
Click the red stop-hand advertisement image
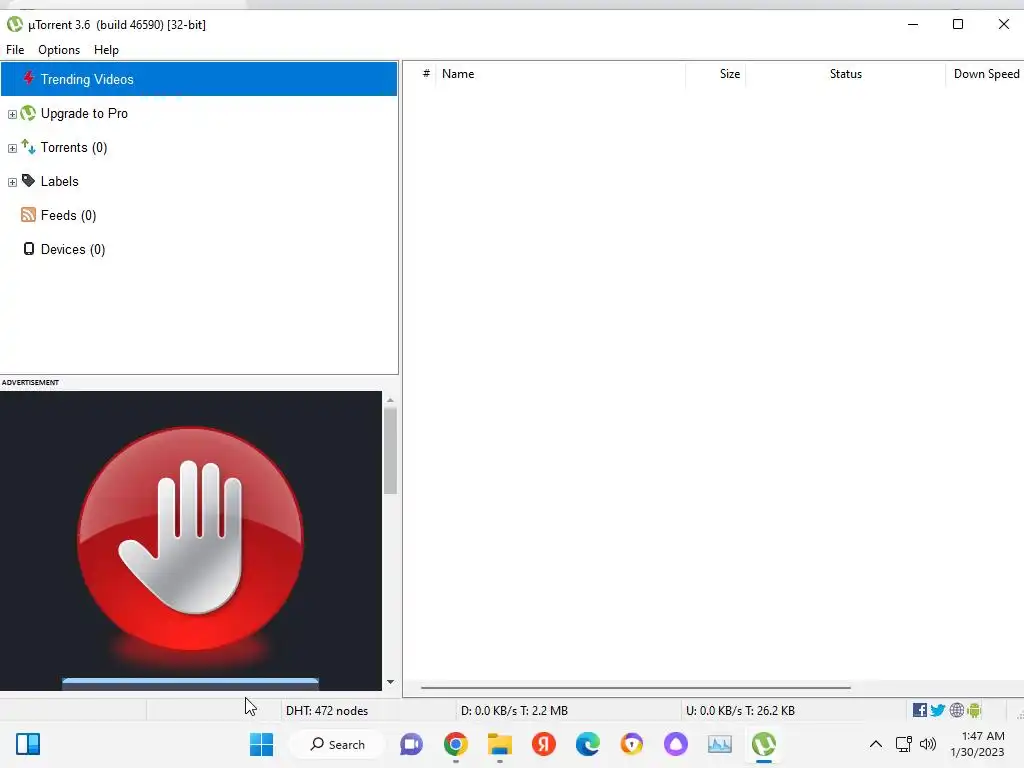tap(190, 539)
